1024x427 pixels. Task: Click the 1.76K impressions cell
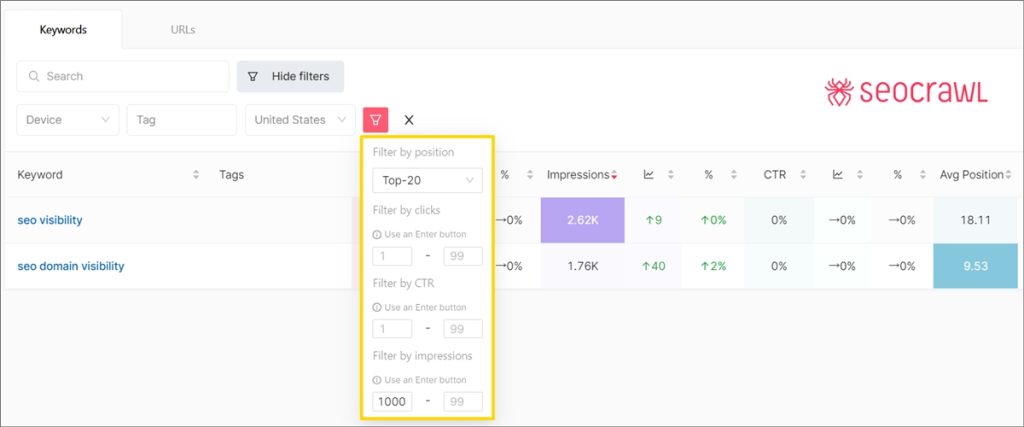click(583, 266)
